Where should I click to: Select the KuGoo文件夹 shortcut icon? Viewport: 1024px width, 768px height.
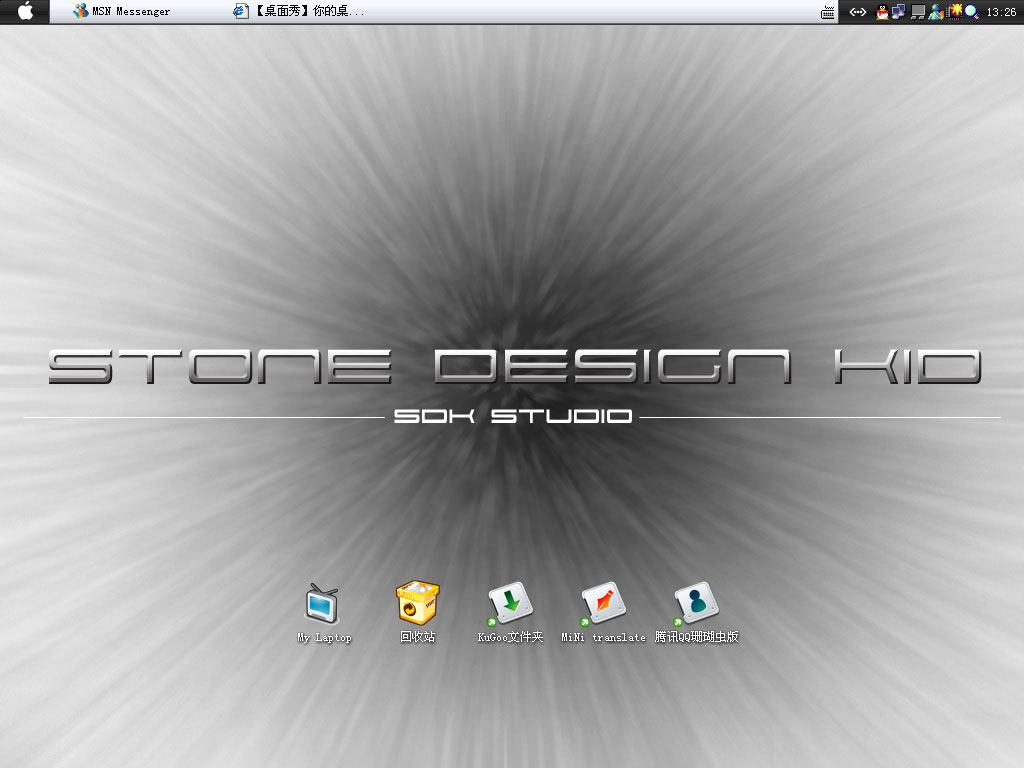click(x=510, y=612)
